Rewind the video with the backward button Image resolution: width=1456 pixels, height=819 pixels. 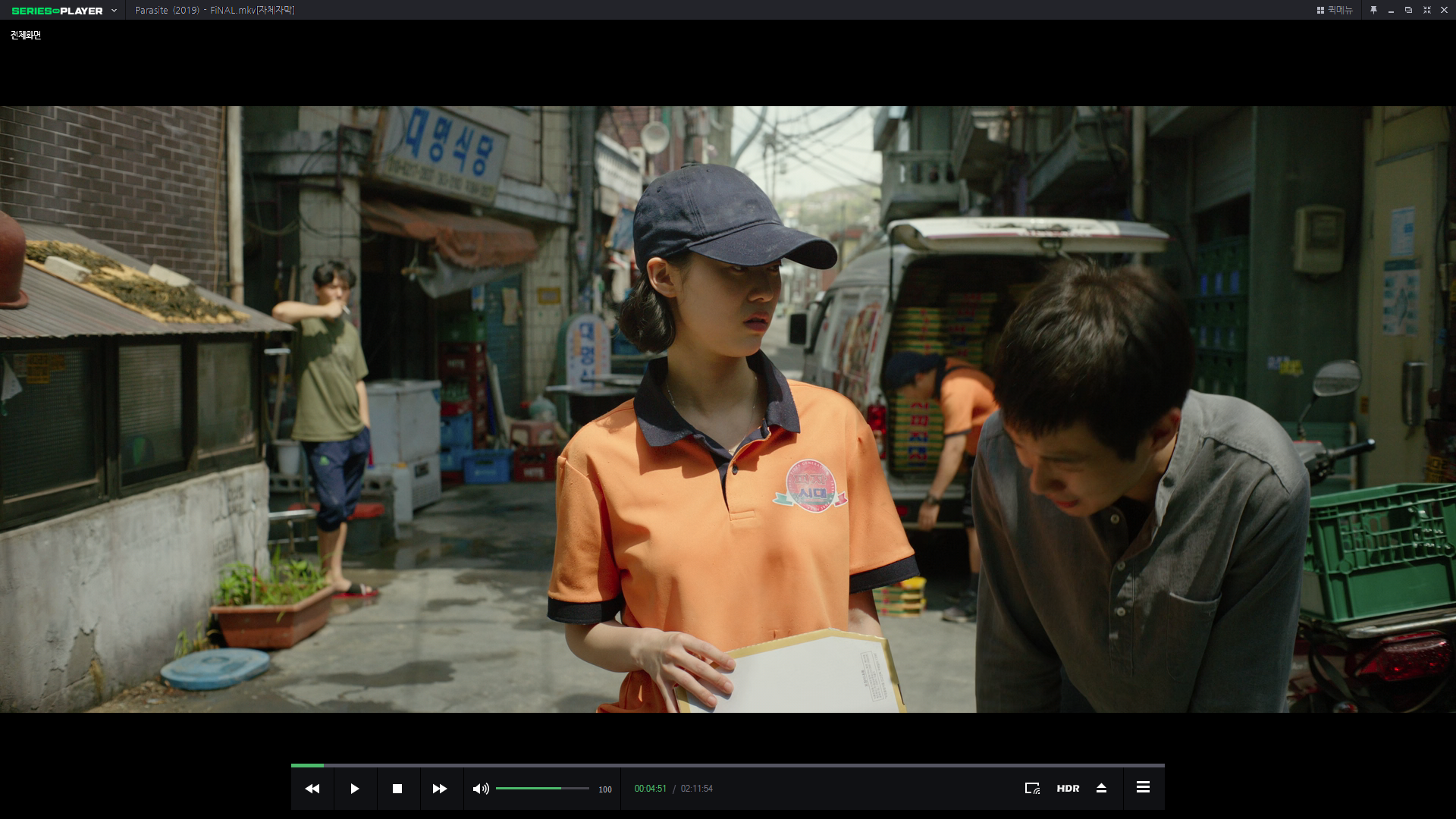312,789
